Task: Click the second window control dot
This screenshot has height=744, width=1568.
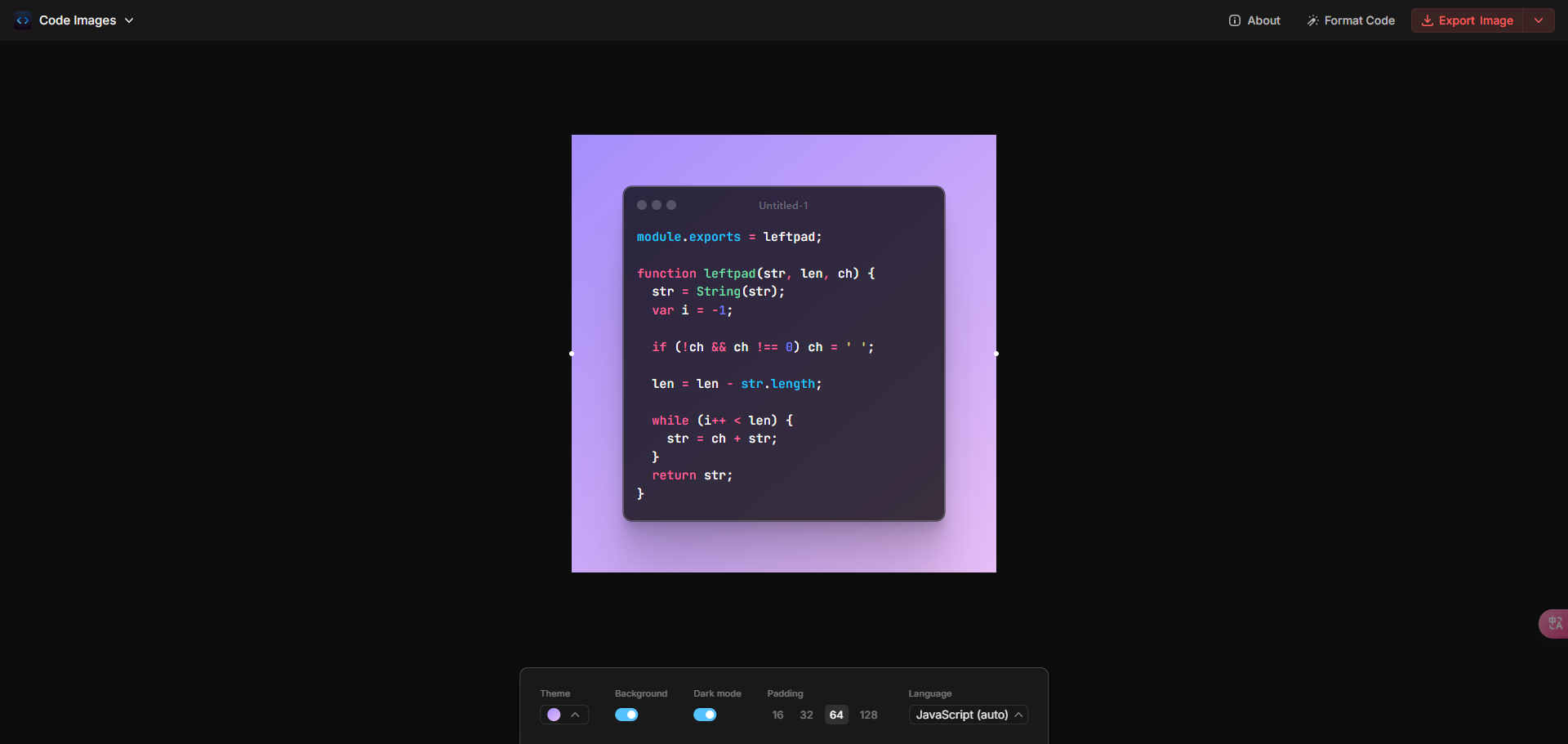Action: 657,205
